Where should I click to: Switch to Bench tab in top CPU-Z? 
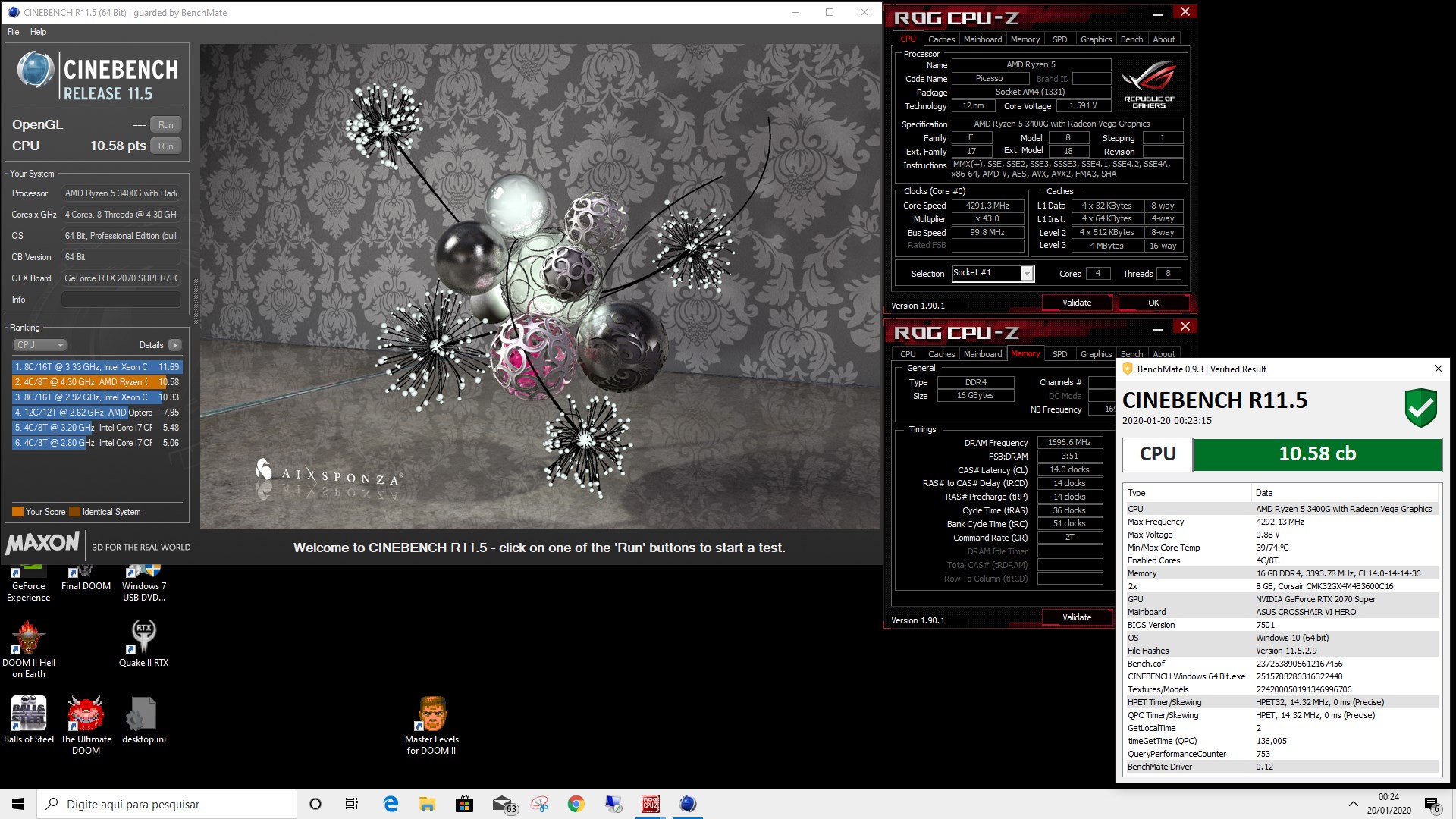pos(1131,39)
